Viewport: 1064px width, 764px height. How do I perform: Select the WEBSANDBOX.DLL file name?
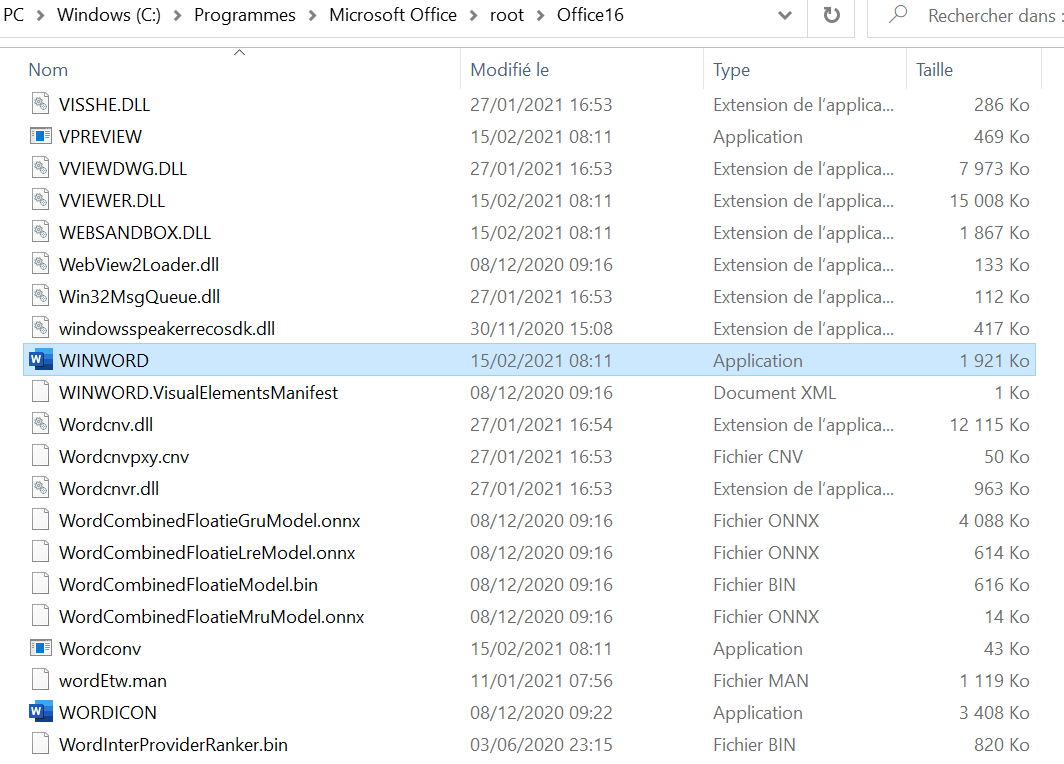[135, 232]
